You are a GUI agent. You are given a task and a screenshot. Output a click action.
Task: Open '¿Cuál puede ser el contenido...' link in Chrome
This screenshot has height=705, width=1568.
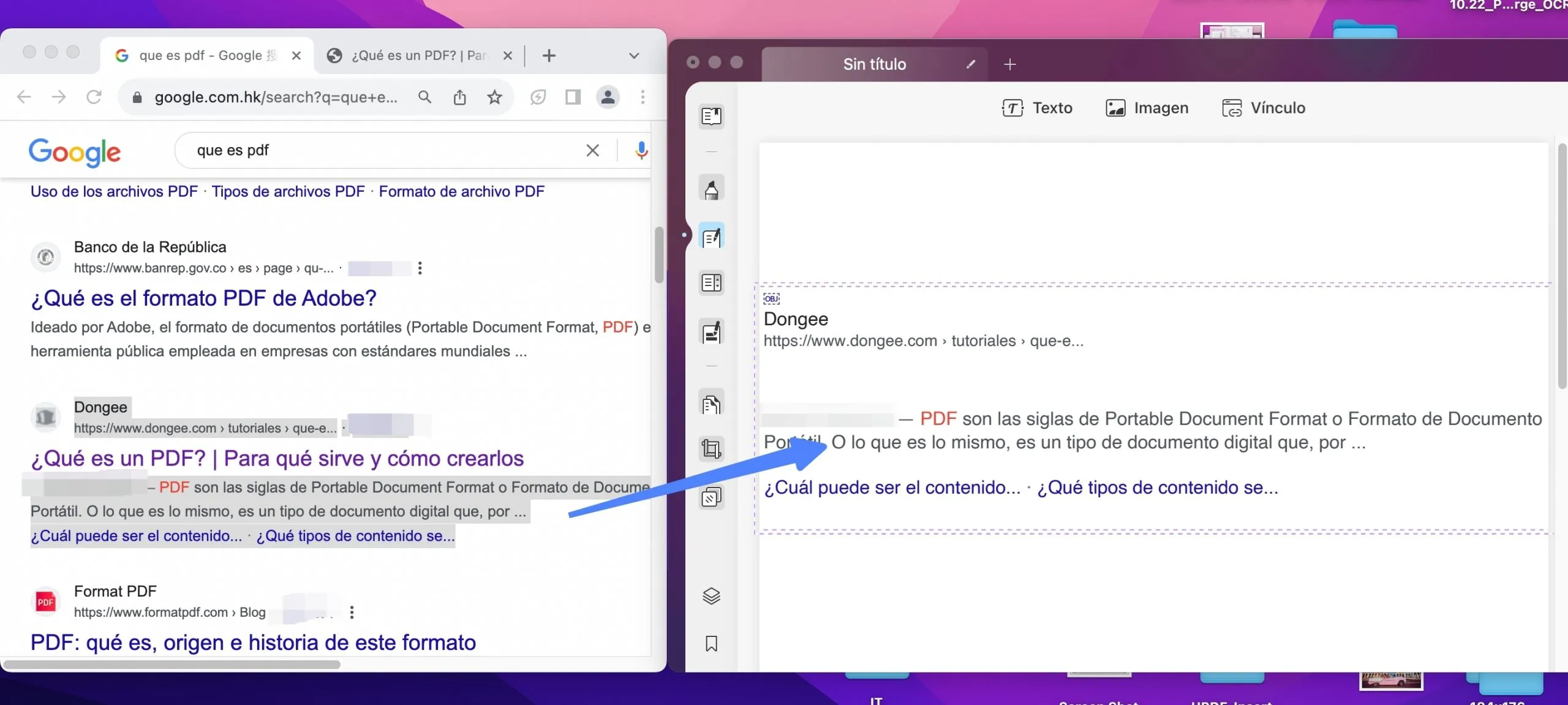click(136, 535)
